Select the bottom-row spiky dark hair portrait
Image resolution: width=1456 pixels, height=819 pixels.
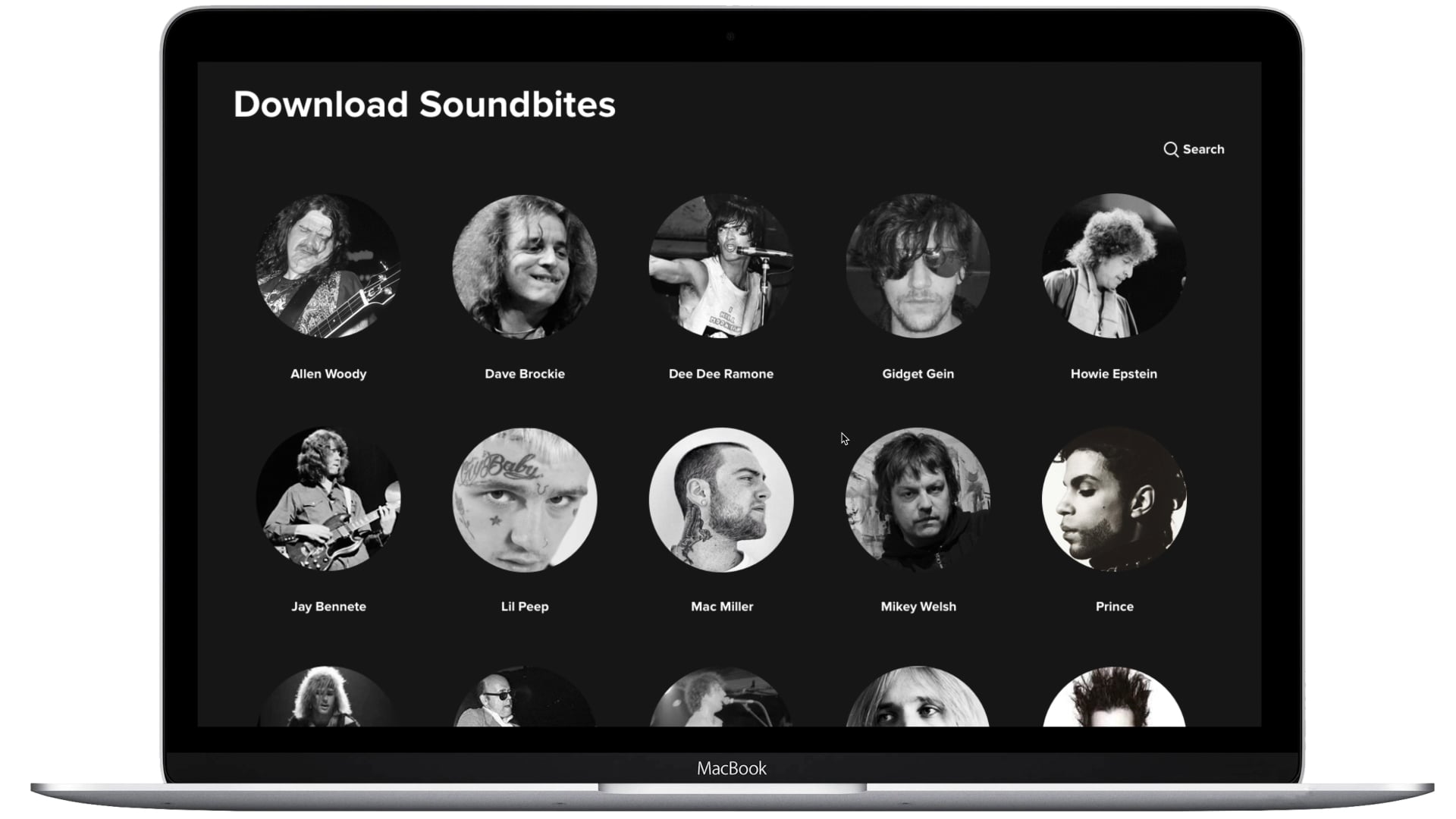tap(1114, 696)
